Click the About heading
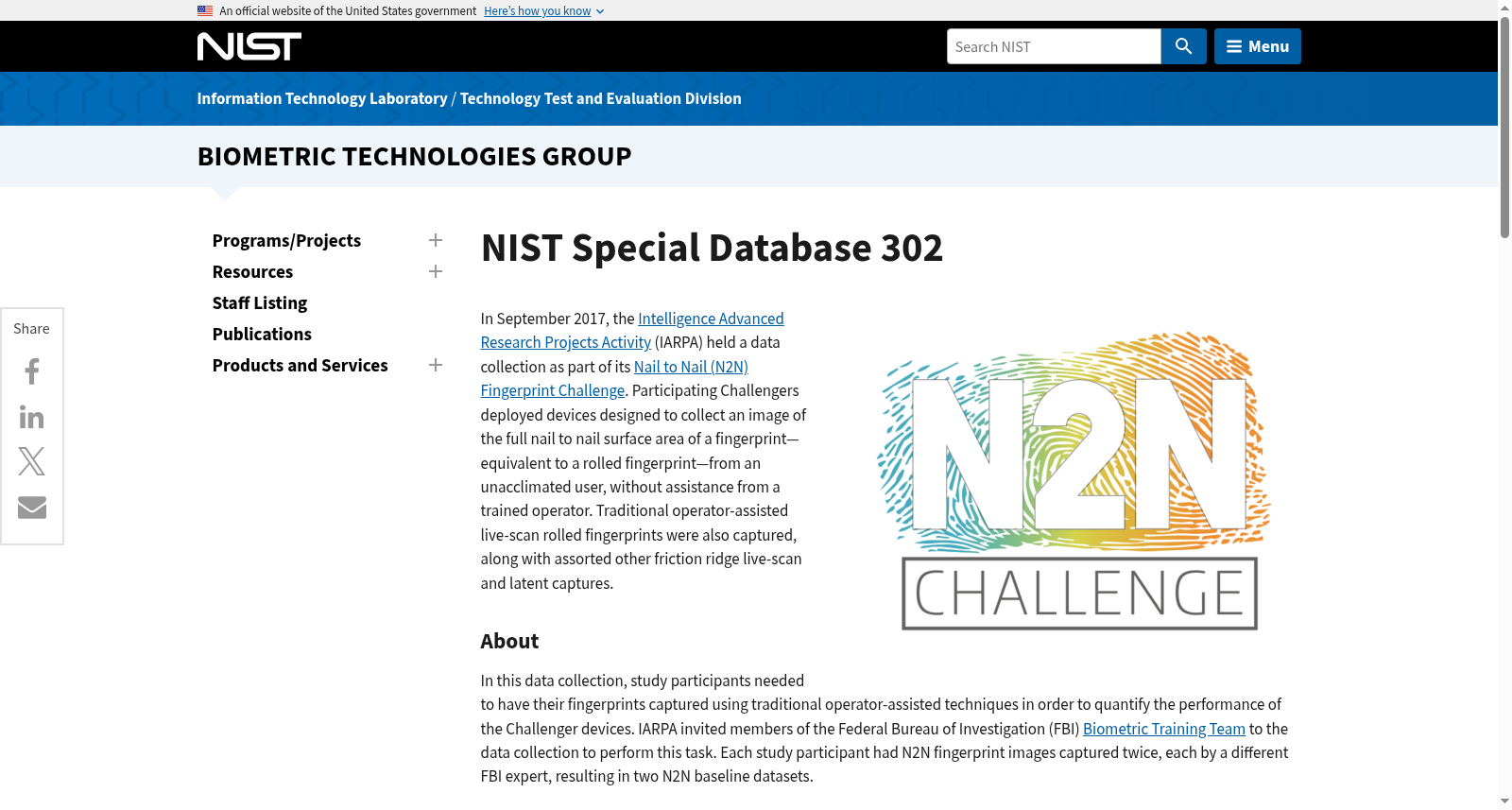Screen dimensions: 1512x810 pyautogui.click(x=509, y=641)
